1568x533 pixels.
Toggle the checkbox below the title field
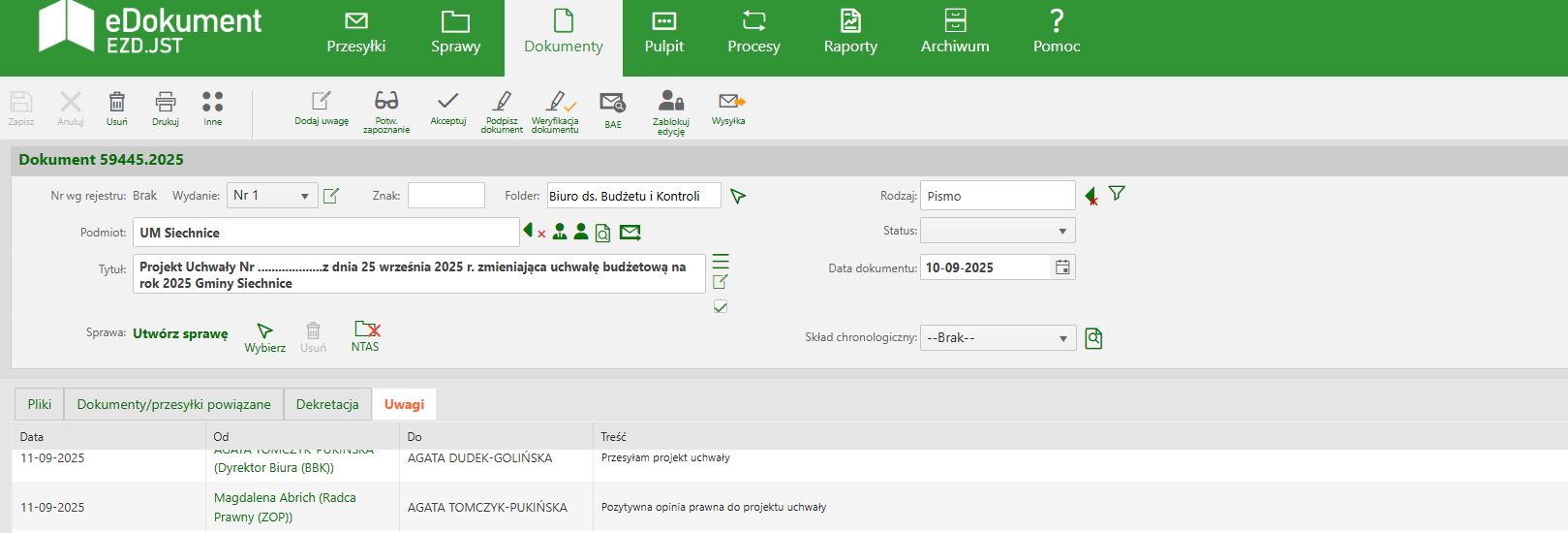(721, 307)
